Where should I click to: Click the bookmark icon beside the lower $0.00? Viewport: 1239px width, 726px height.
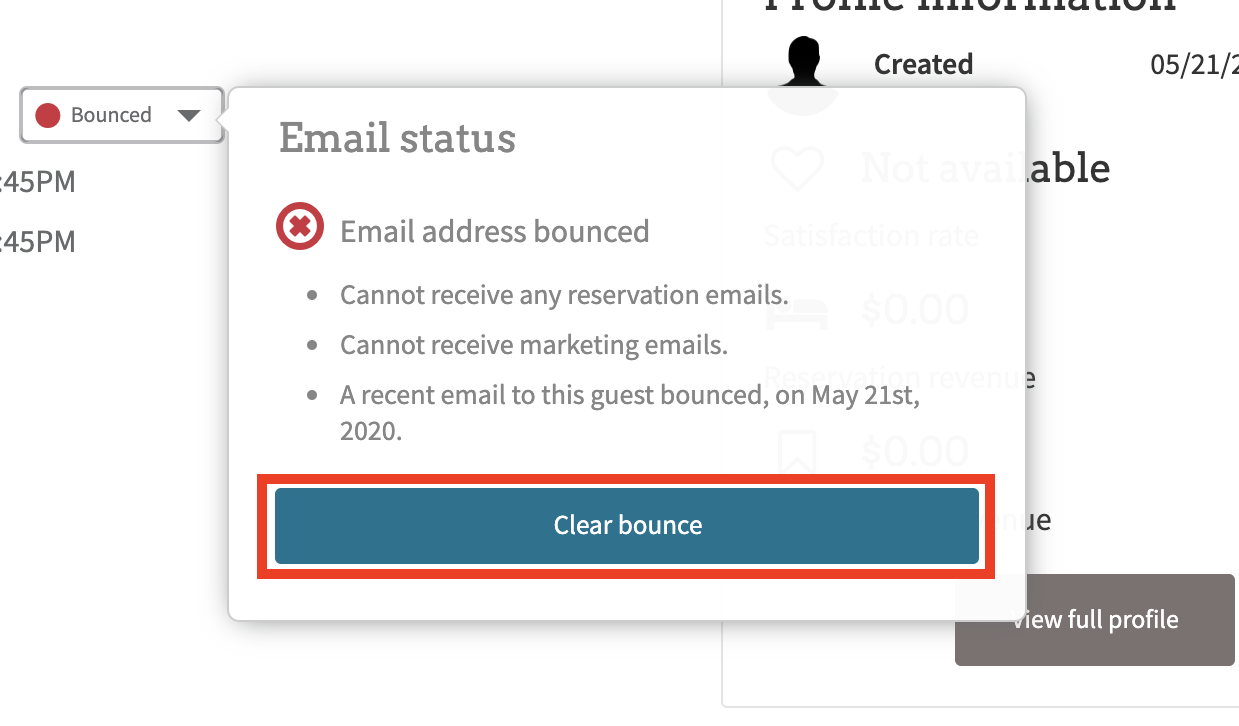pos(797,452)
